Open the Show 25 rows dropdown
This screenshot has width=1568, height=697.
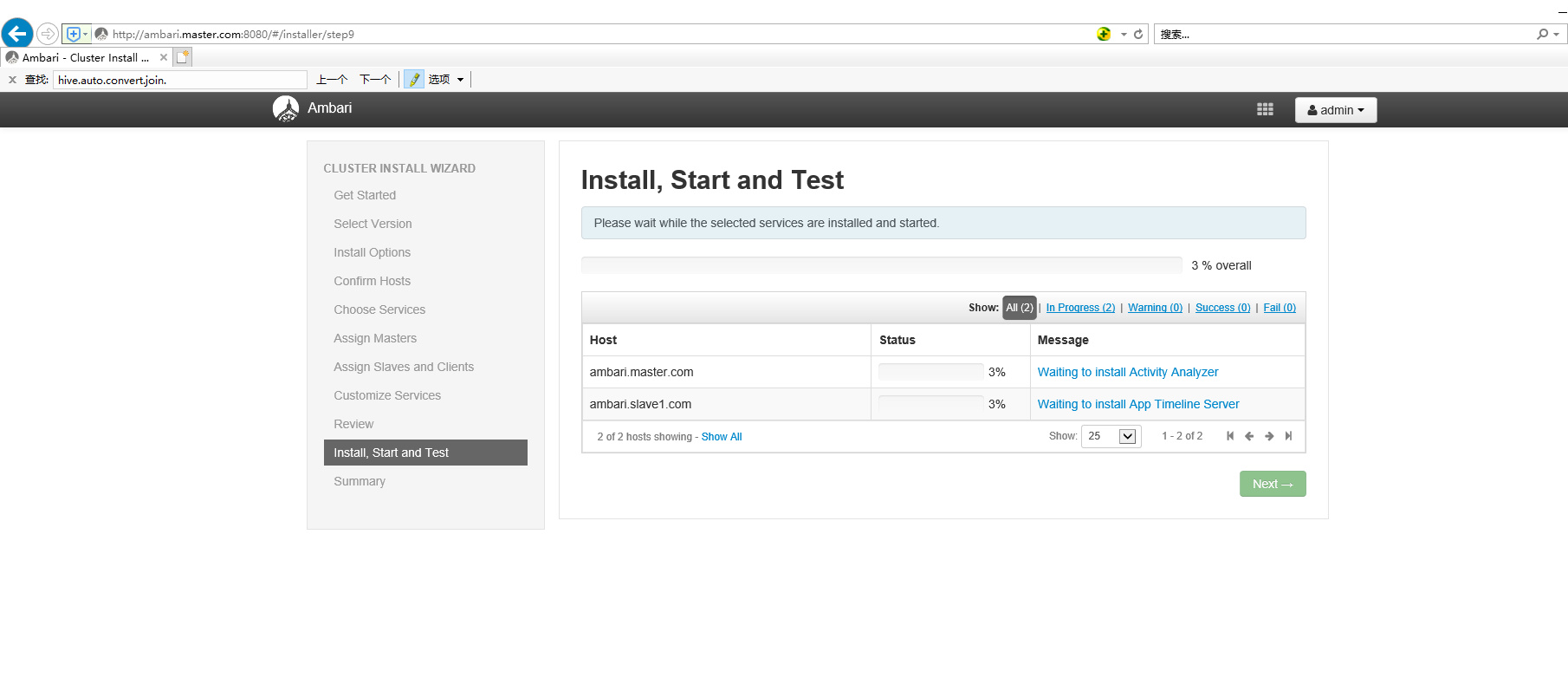click(x=1111, y=436)
